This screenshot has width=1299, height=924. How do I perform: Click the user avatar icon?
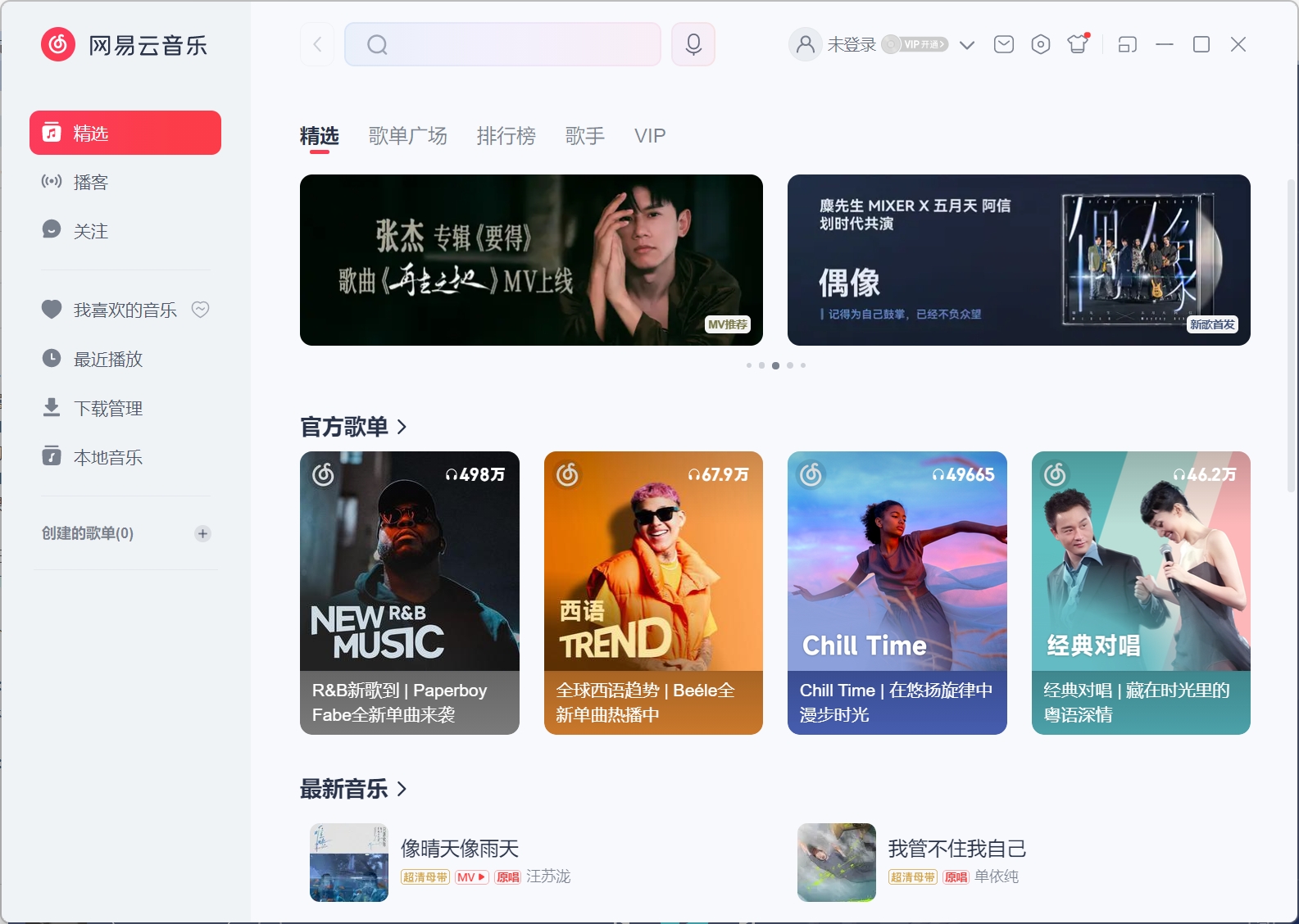806,44
